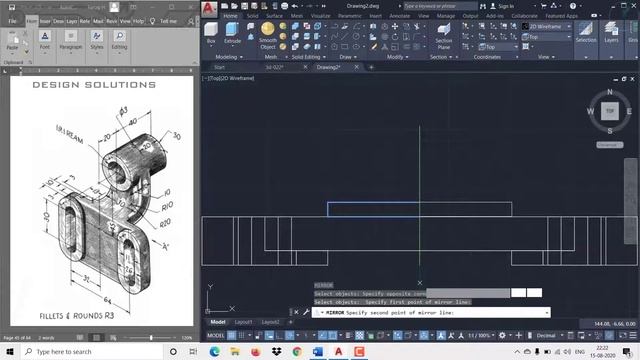The height and width of the screenshot is (360, 640).
Task: Click Plot icon in quick access toolbar
Action: (x=284, y=6)
